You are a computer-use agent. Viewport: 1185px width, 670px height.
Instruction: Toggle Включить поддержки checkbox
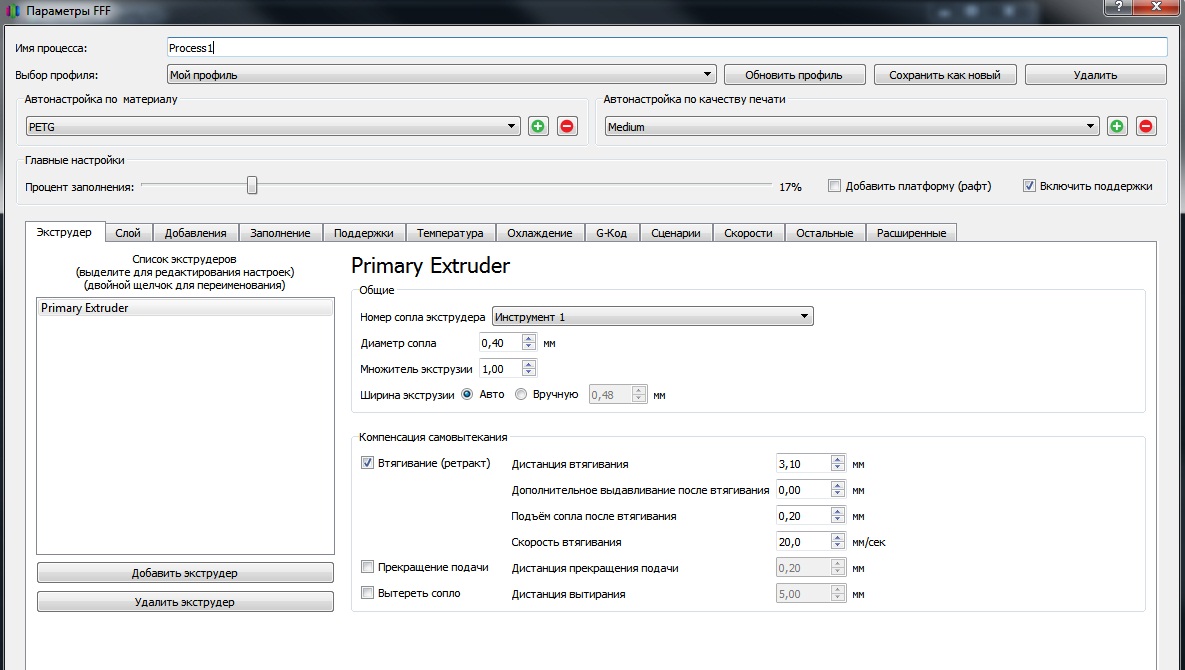[1029, 186]
